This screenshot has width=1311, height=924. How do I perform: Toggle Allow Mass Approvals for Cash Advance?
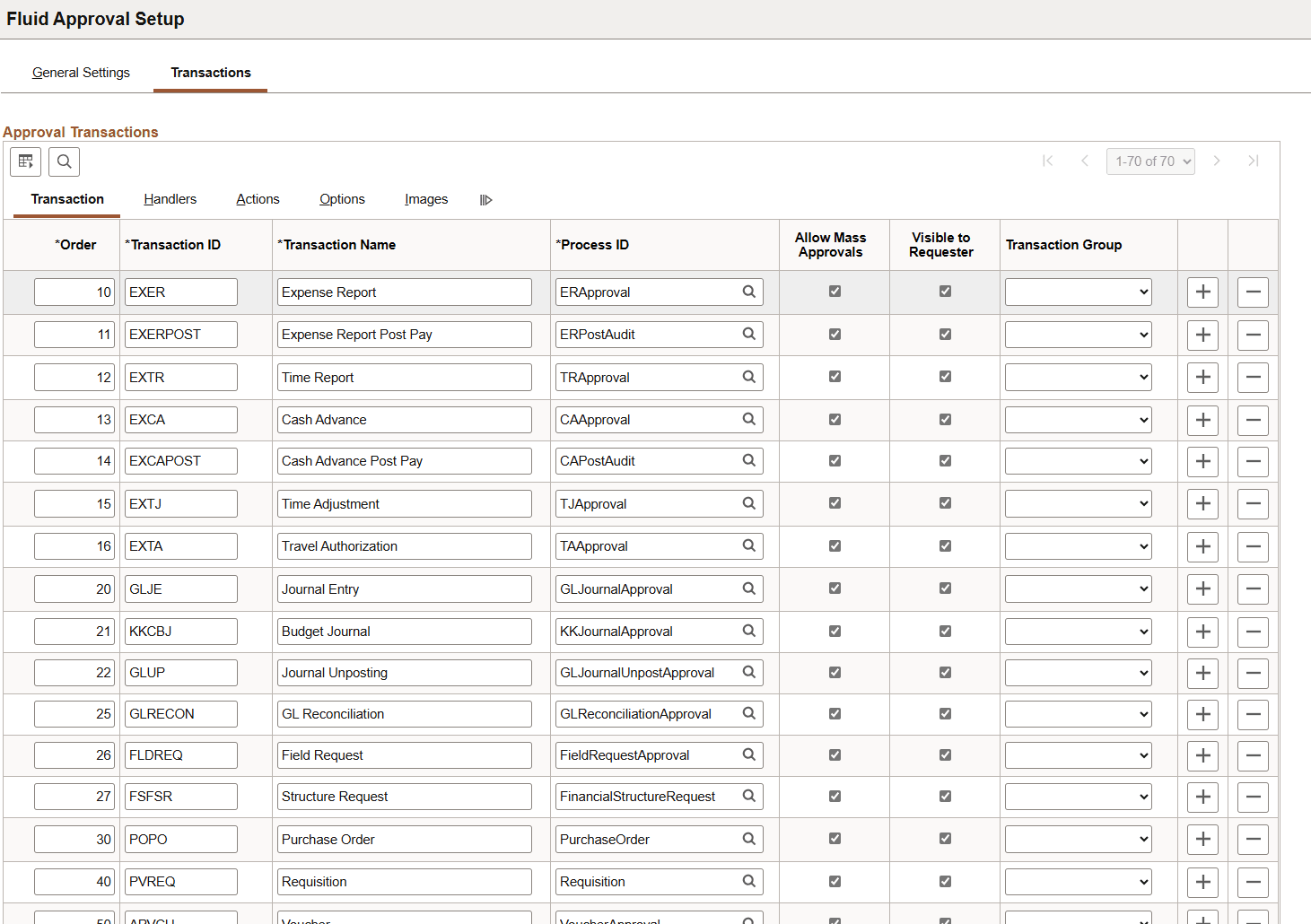coord(835,419)
